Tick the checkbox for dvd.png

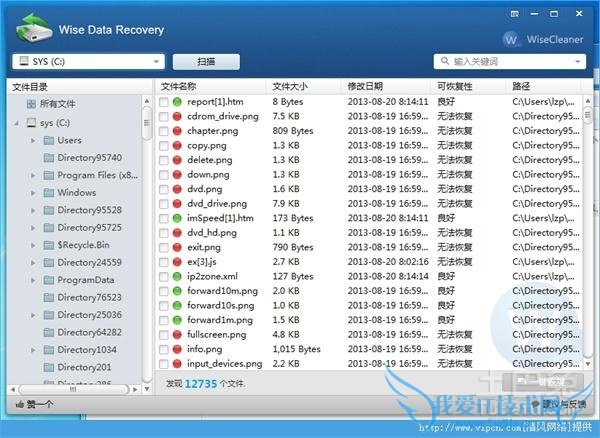[x=163, y=189]
